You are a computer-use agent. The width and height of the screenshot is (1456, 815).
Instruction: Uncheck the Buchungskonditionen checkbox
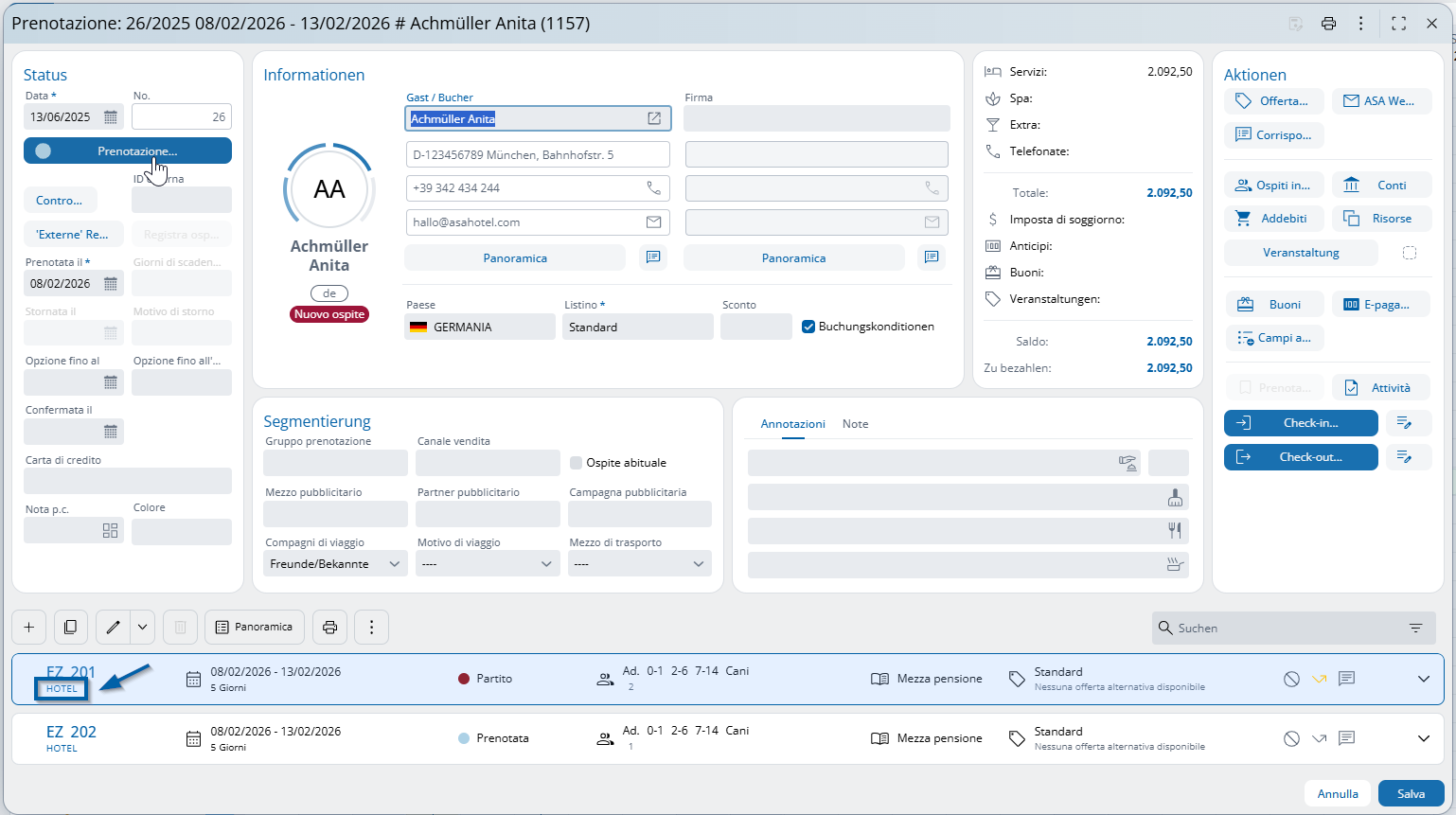click(x=808, y=327)
